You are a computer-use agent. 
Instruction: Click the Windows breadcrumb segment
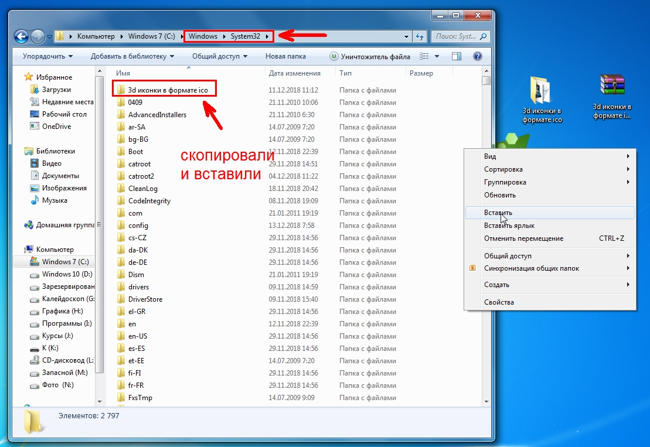coord(203,36)
